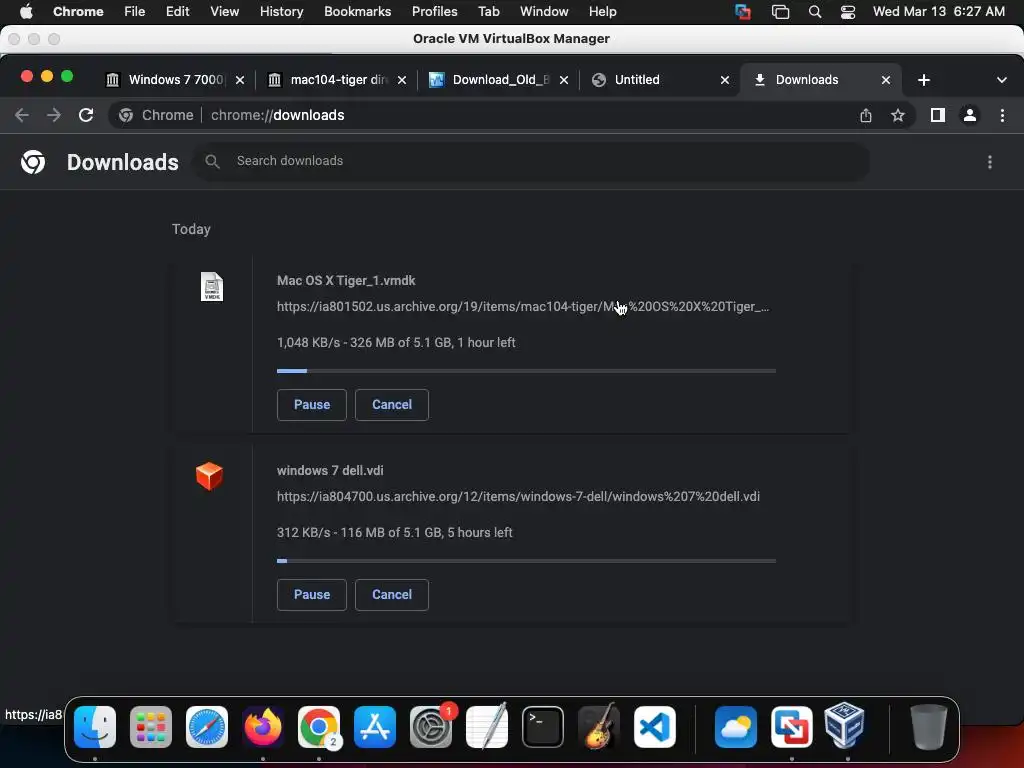
Task: Click the Chrome forward arrow
Action: [x=54, y=116]
